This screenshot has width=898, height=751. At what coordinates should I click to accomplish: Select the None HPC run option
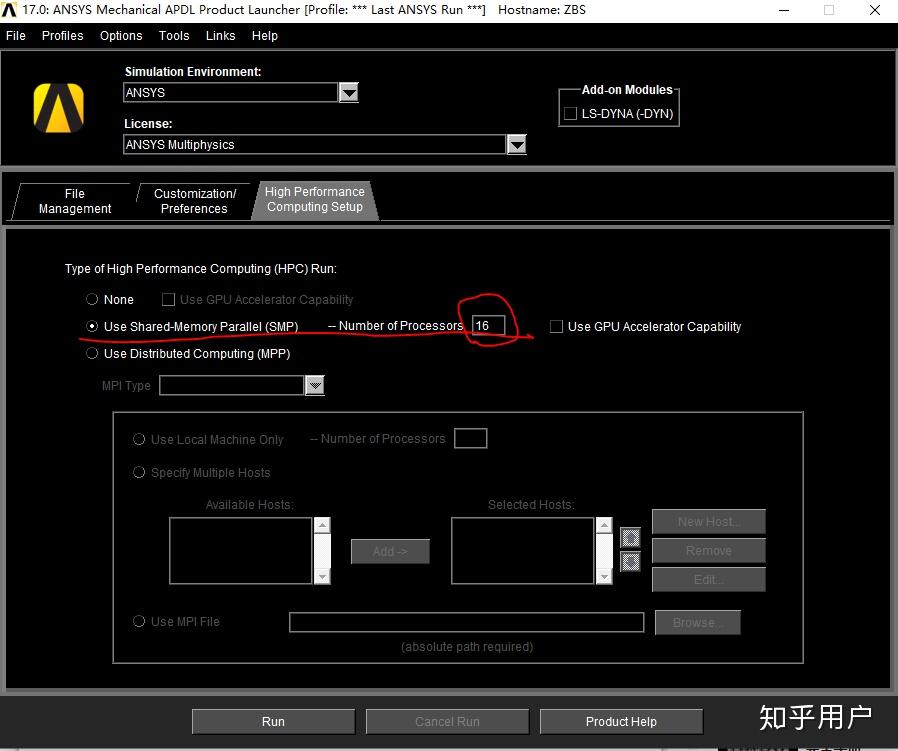coord(92,299)
